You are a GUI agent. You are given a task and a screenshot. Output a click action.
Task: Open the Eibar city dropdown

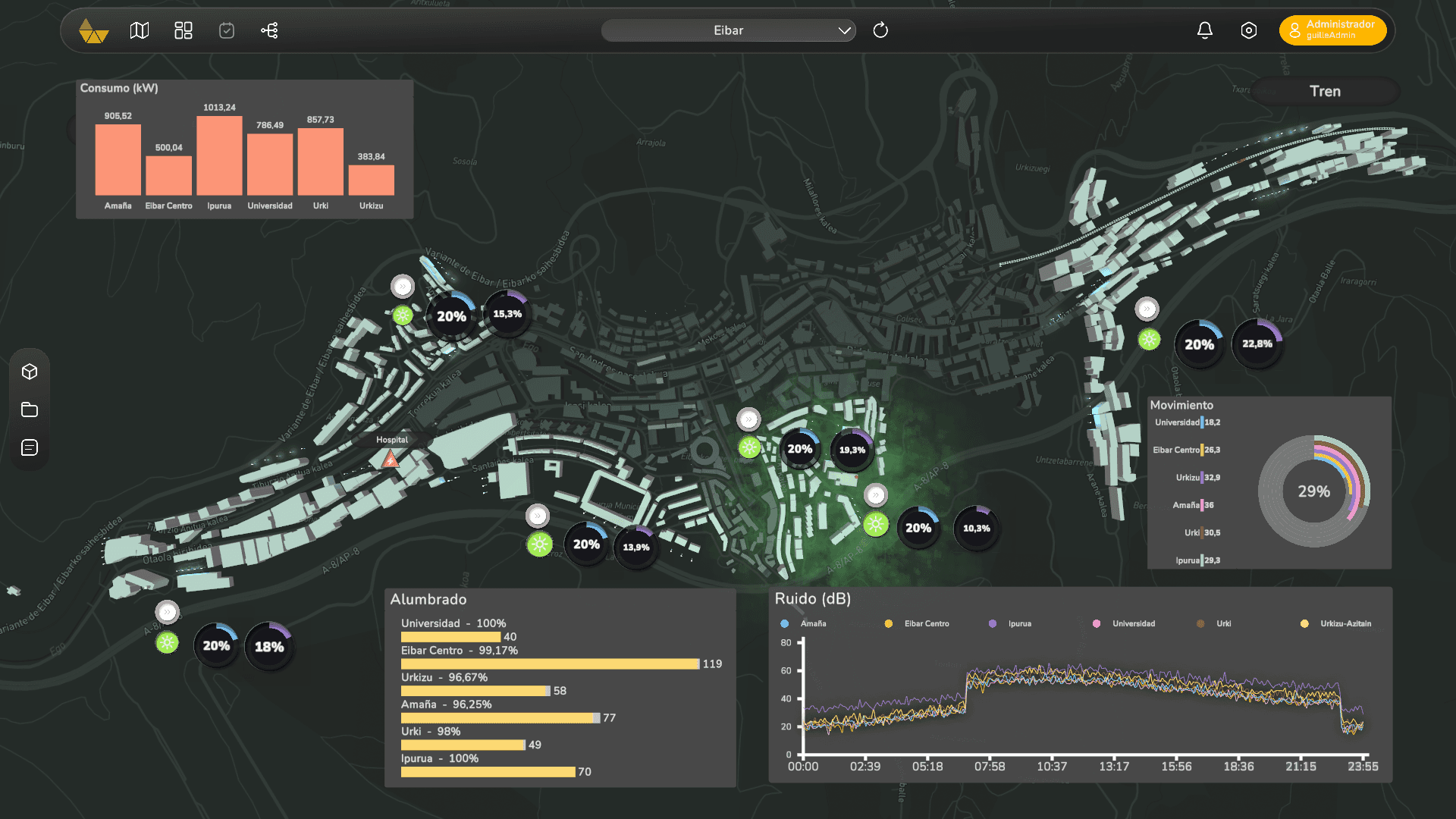tap(728, 30)
